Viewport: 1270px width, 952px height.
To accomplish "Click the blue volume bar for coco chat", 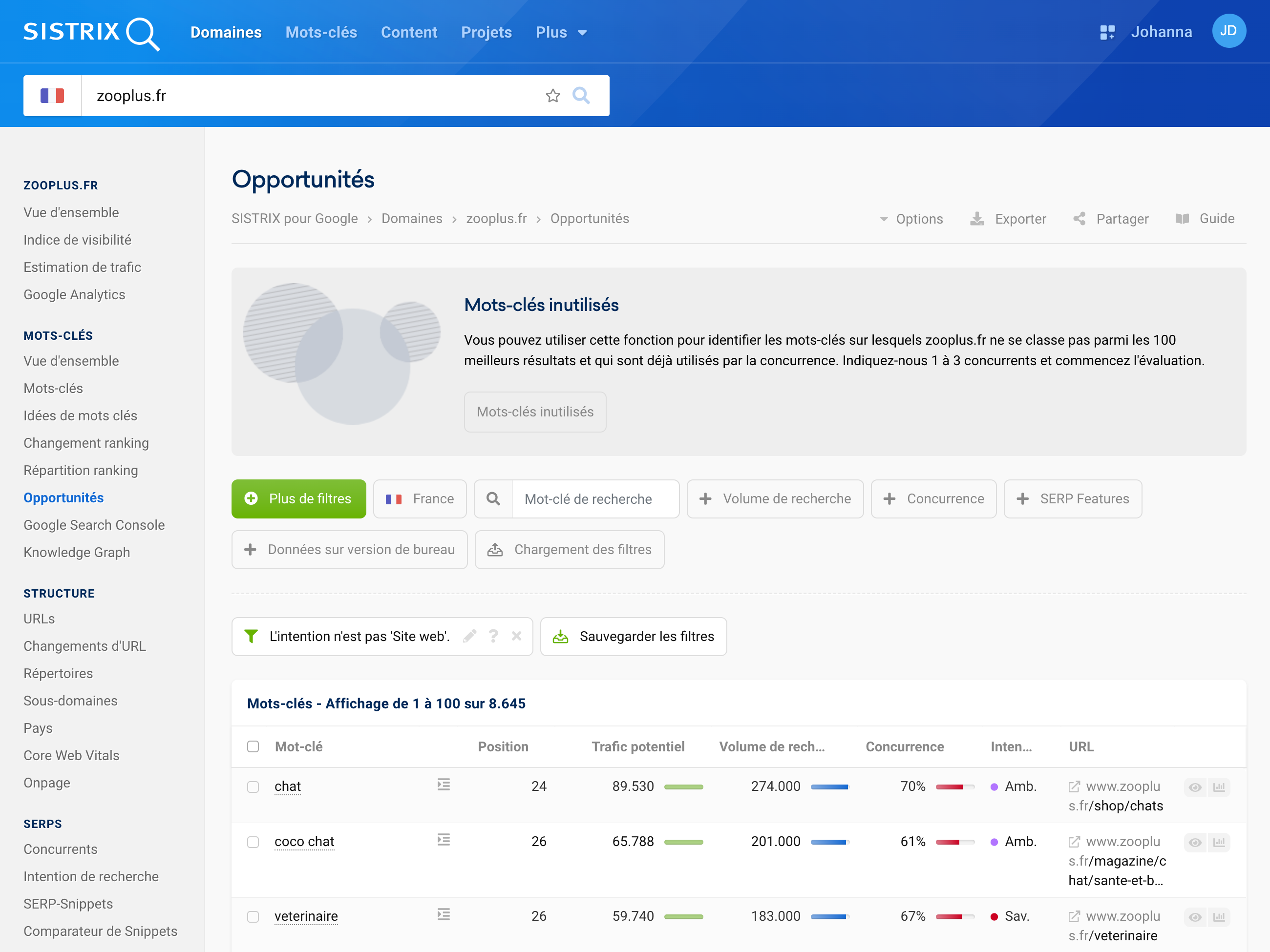I will click(830, 842).
